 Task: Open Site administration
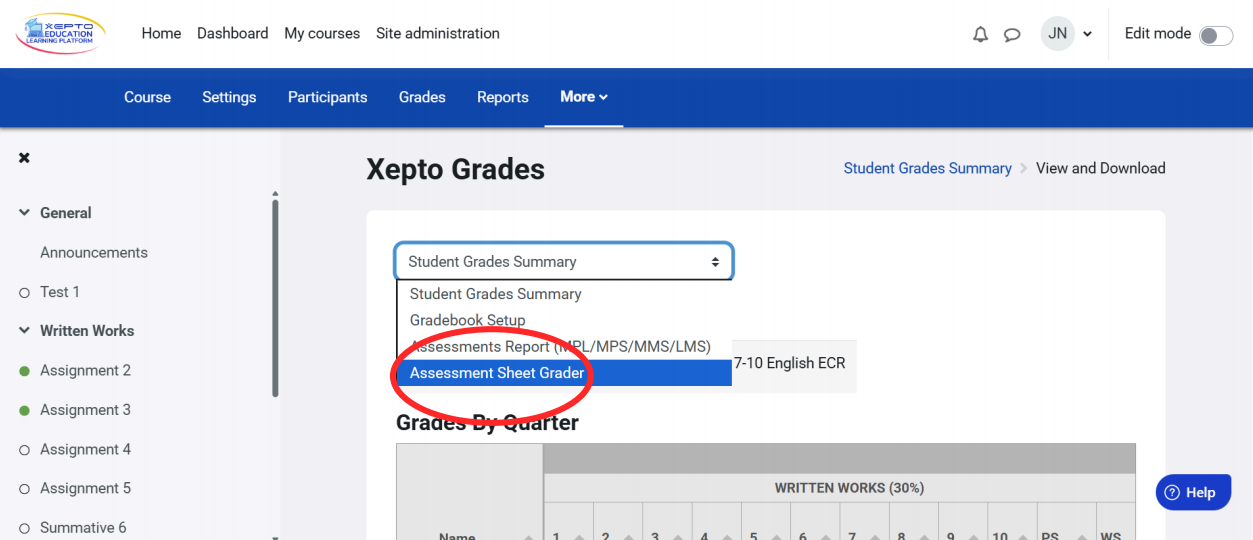click(x=438, y=33)
